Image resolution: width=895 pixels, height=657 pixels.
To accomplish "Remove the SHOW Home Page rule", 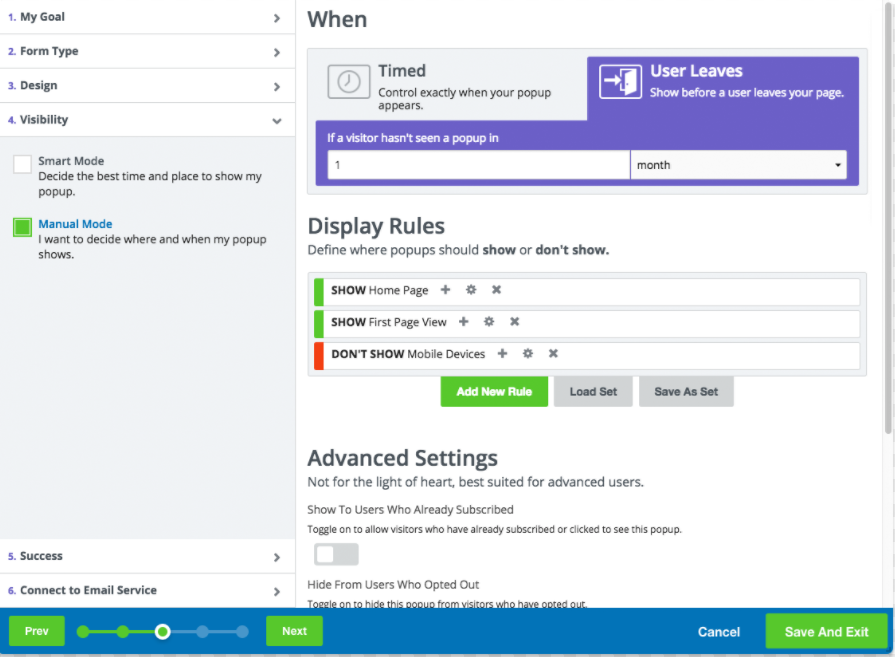I will (x=496, y=290).
